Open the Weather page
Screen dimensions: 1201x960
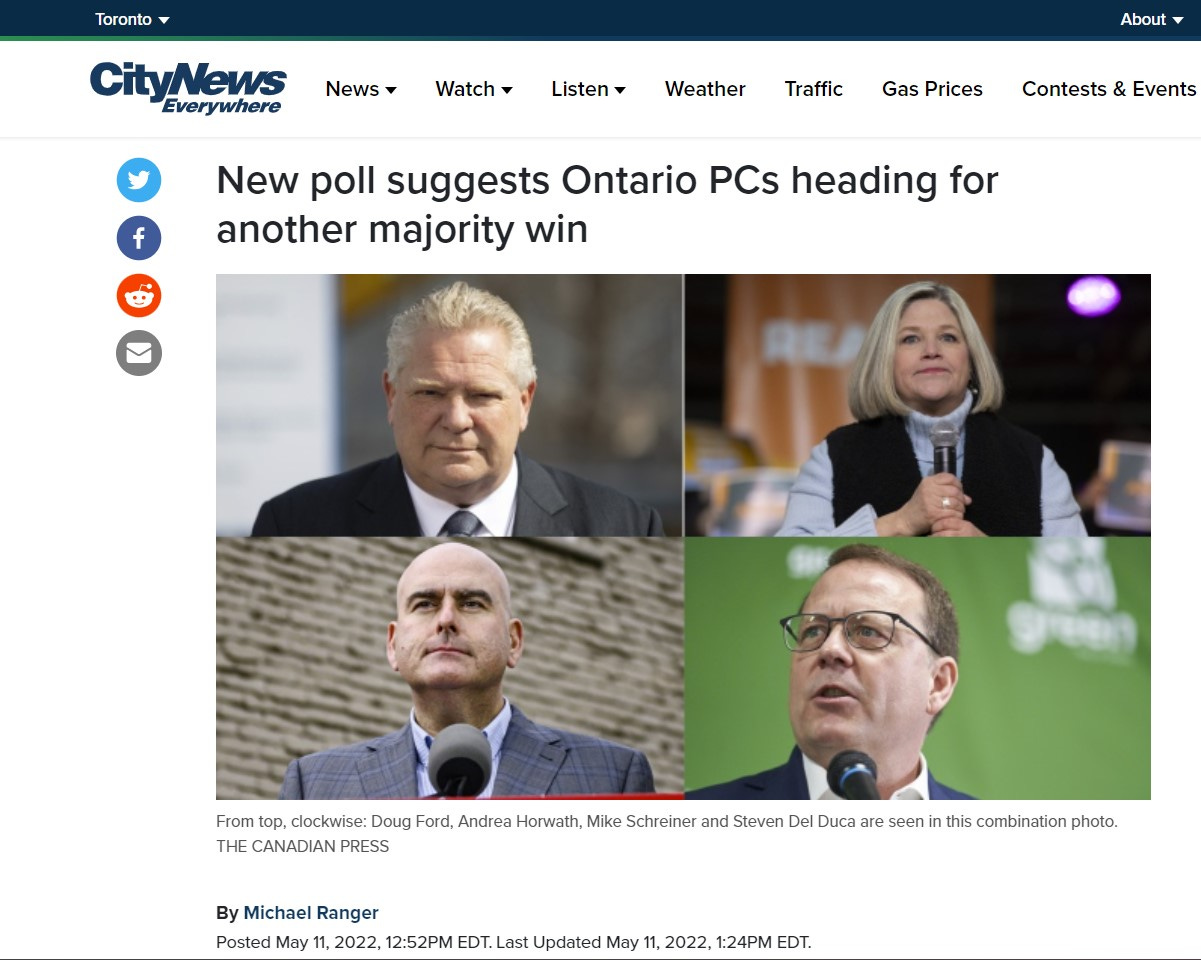click(x=705, y=89)
